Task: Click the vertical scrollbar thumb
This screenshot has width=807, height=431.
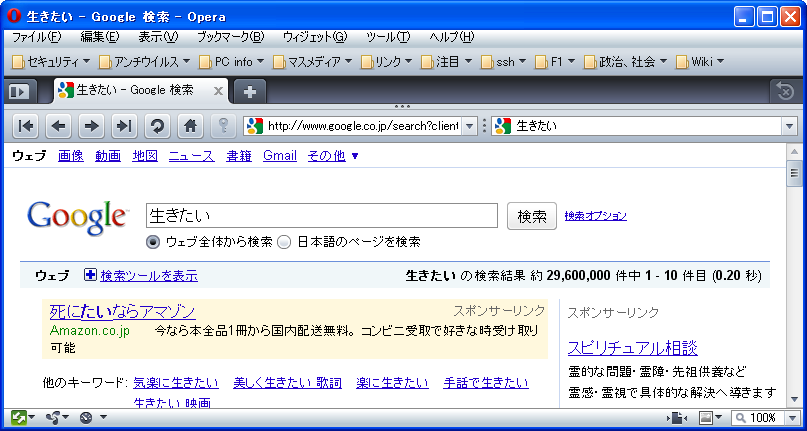Action: coord(794,174)
